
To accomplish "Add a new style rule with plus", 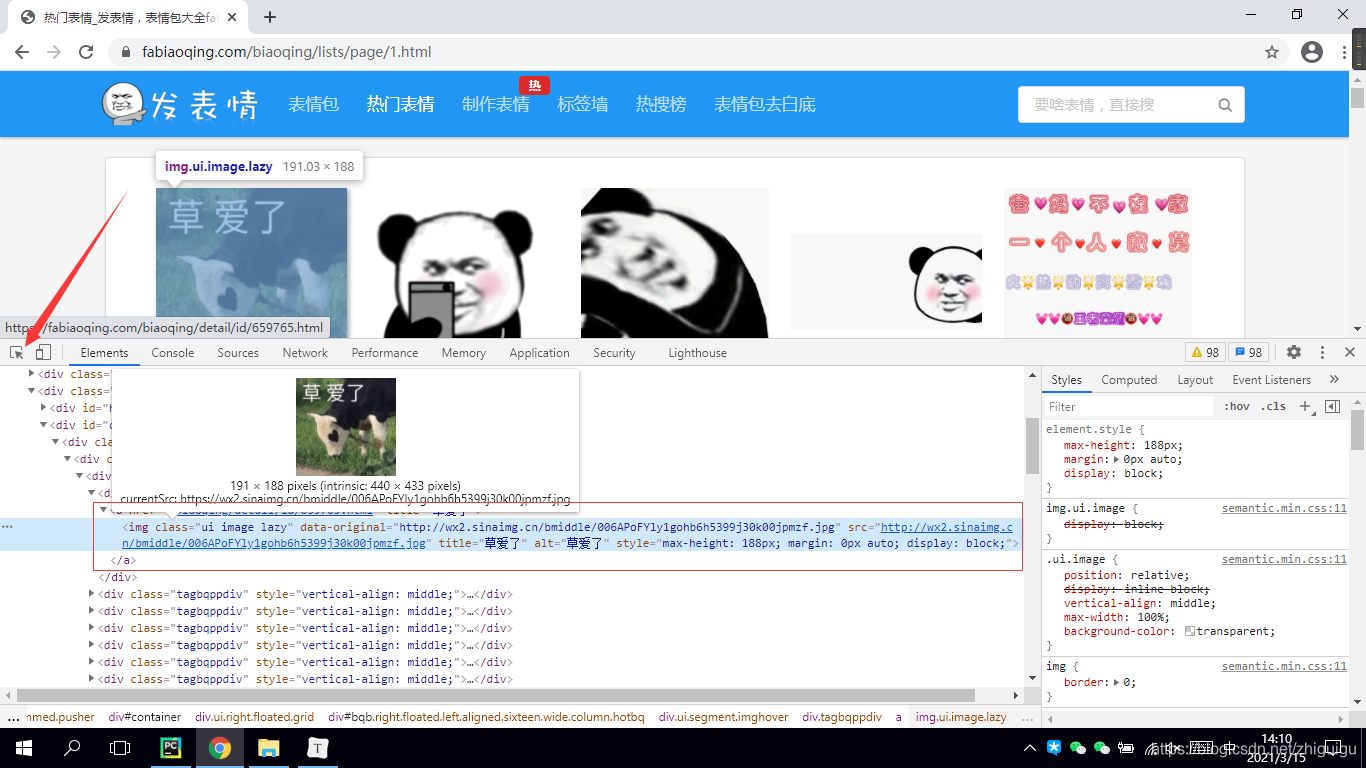I will coord(1304,406).
